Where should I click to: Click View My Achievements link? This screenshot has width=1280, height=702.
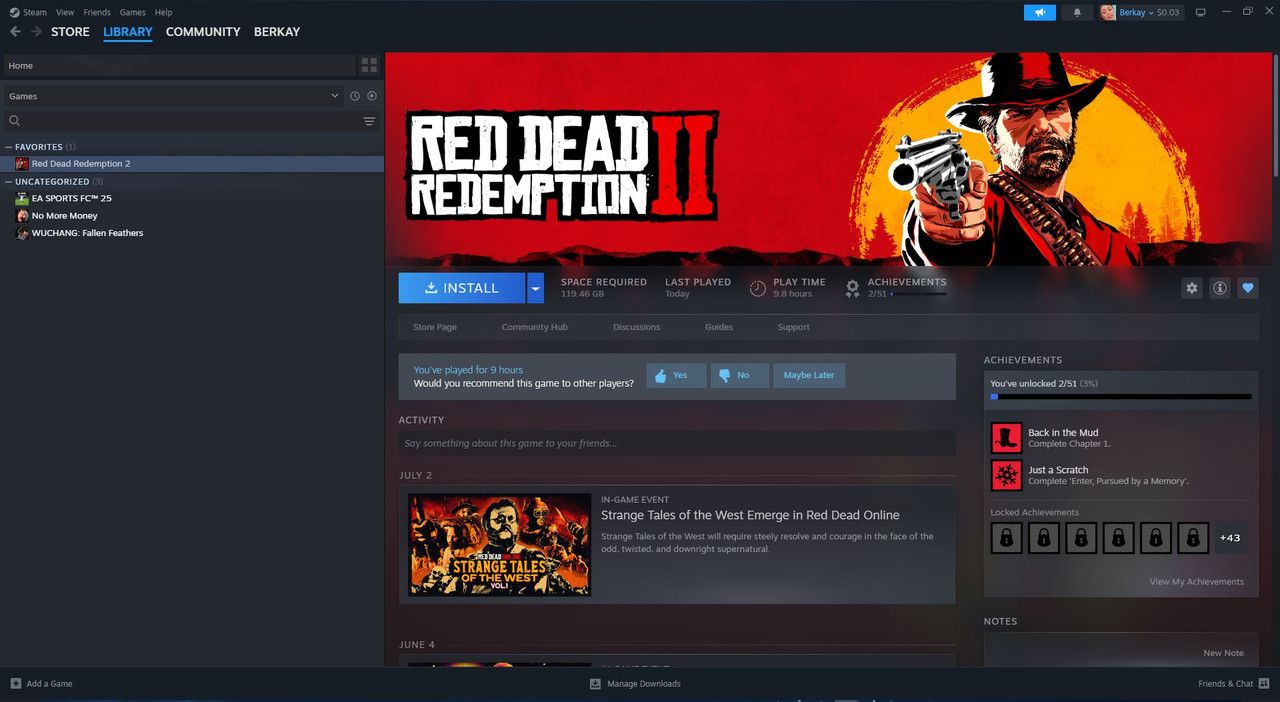1197,582
